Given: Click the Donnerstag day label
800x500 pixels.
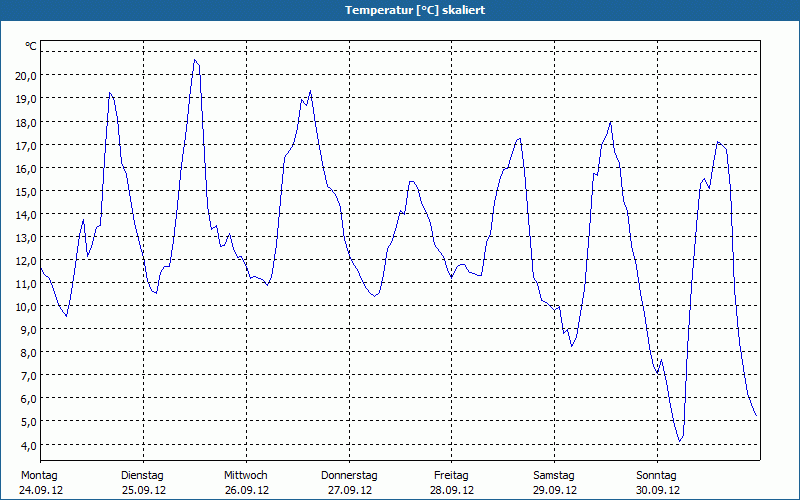Looking at the screenshot, I should point(349,476).
